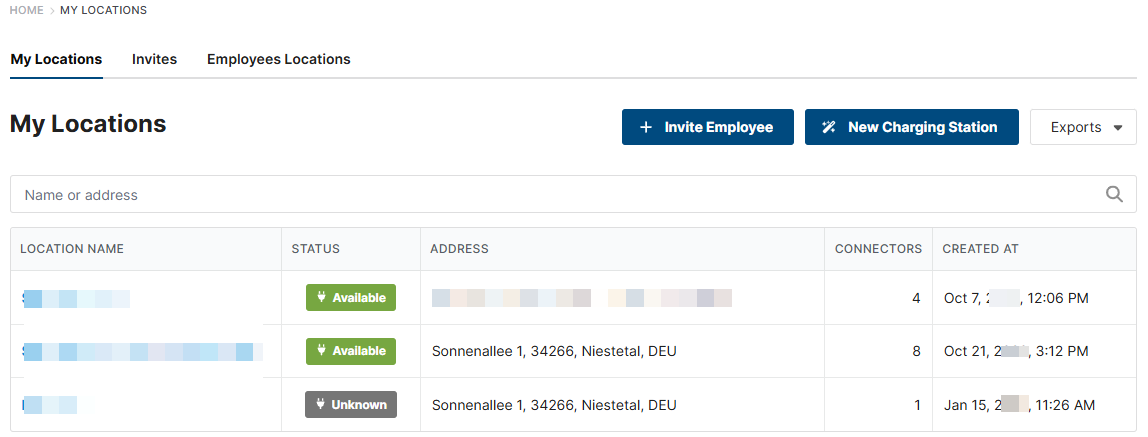Click the magic wand icon on New Charging Station
1148x437 pixels.
828,127
